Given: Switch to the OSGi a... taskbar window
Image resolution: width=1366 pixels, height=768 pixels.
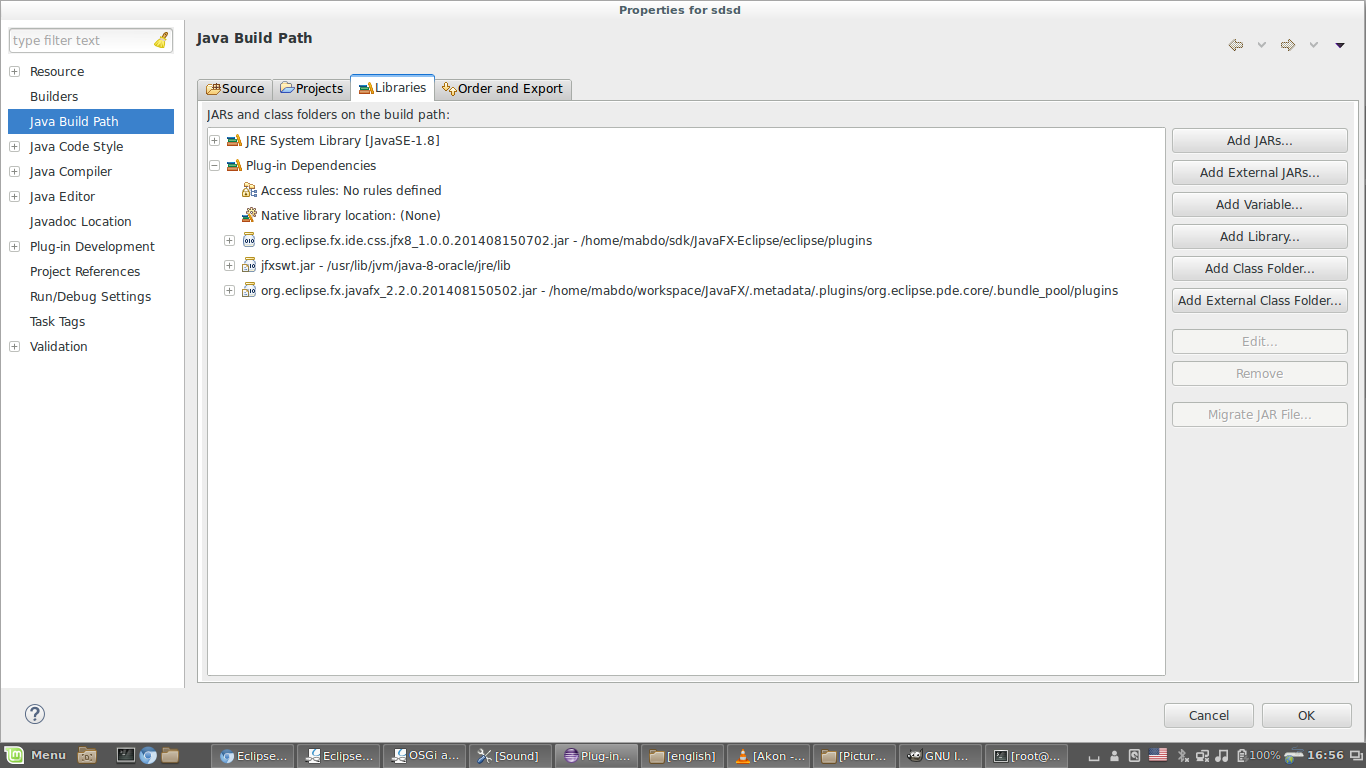Looking at the screenshot, I should click(x=423, y=756).
